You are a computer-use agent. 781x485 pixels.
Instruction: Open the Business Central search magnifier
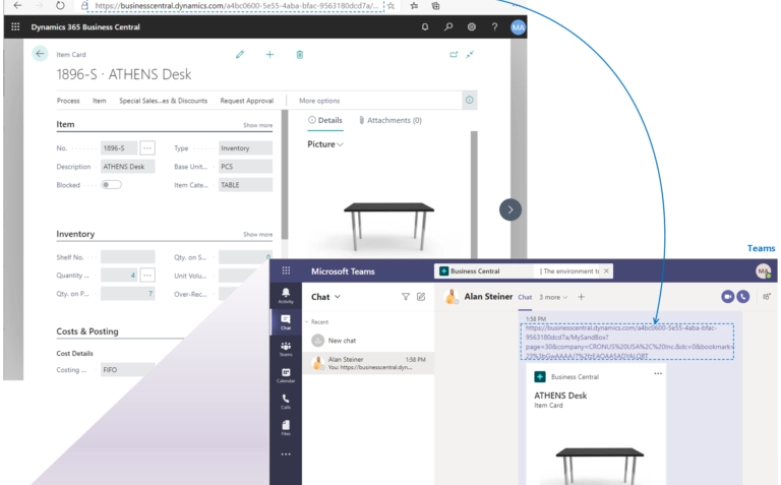pos(448,27)
